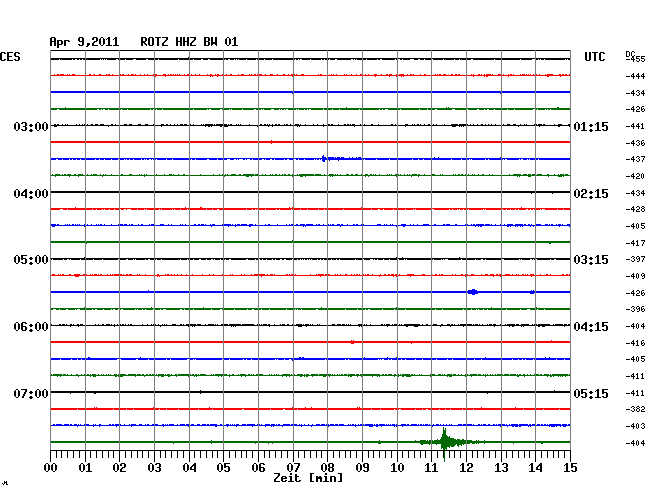This screenshot has width=650, height=494.
Task: Click minute tick label 15
Action: point(570,467)
